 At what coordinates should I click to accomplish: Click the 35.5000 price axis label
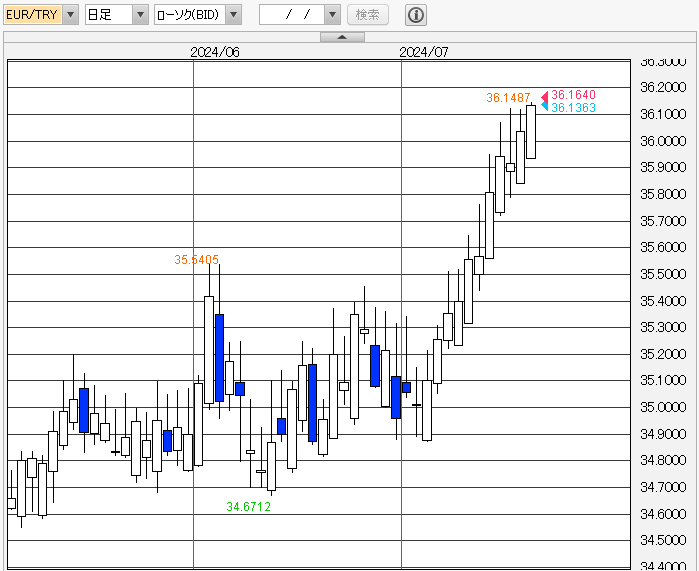663,274
